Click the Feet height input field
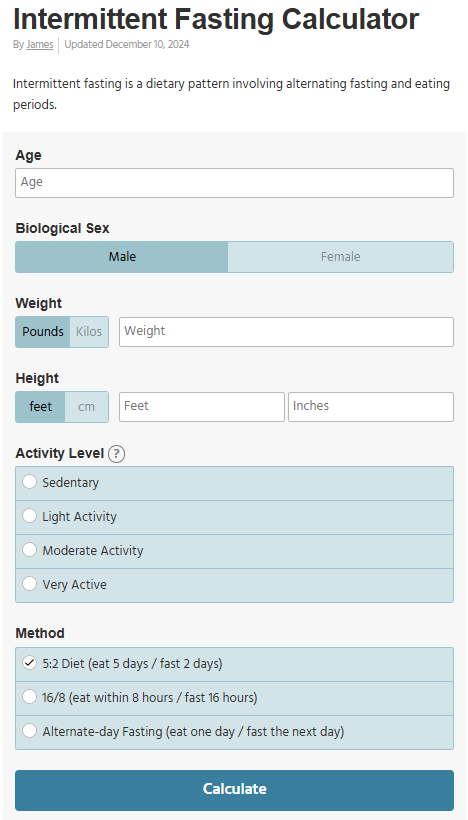 coord(202,407)
